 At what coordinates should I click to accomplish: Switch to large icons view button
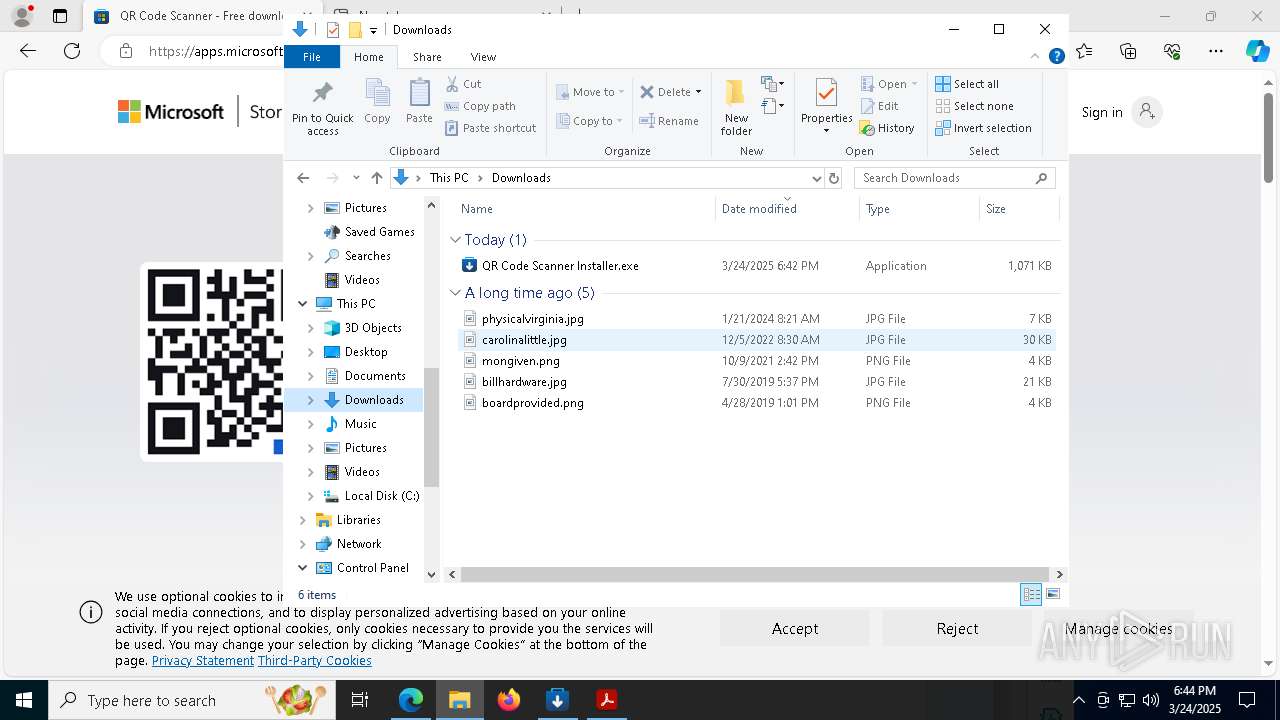coord(1053,594)
